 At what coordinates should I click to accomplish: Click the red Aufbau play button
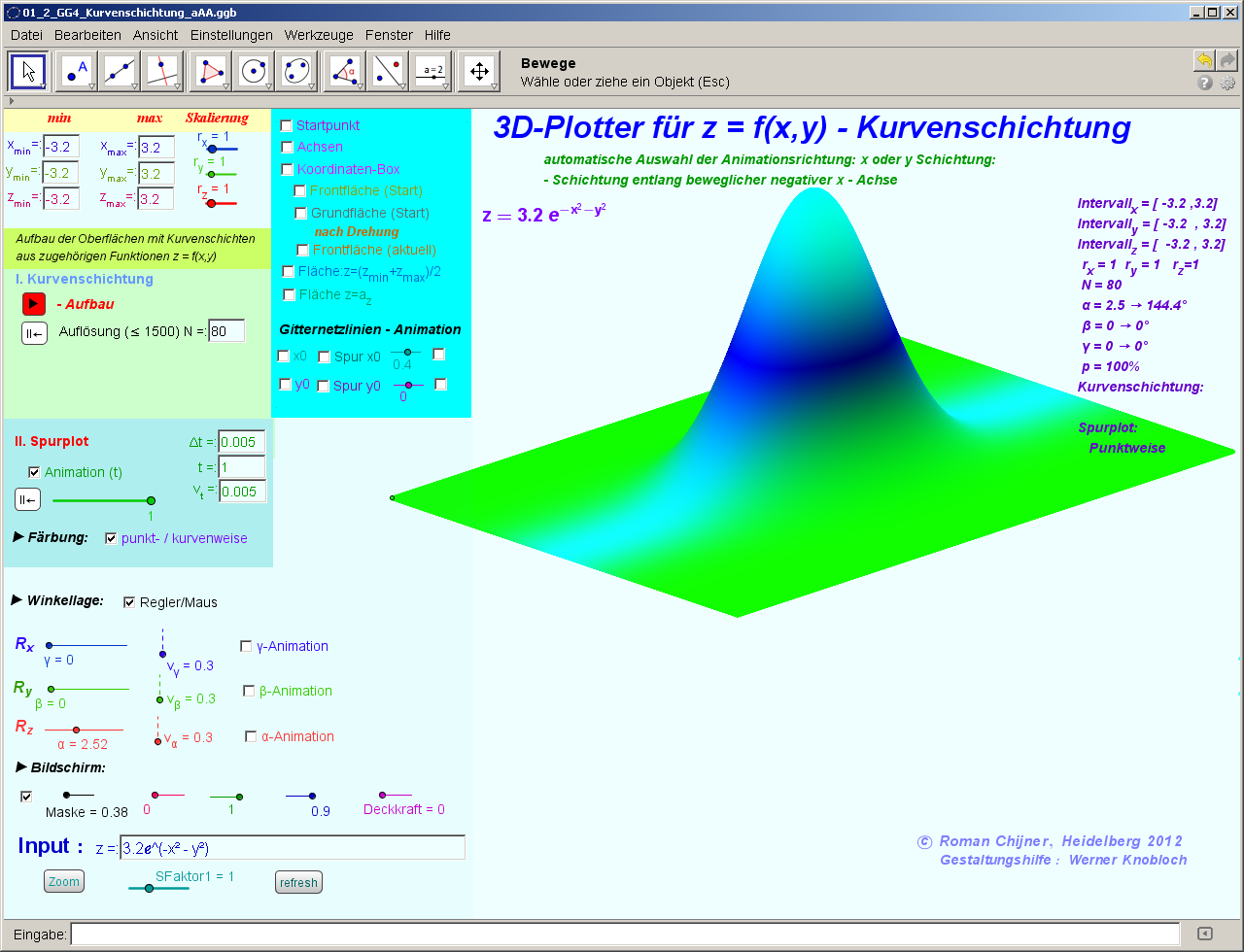(x=34, y=303)
